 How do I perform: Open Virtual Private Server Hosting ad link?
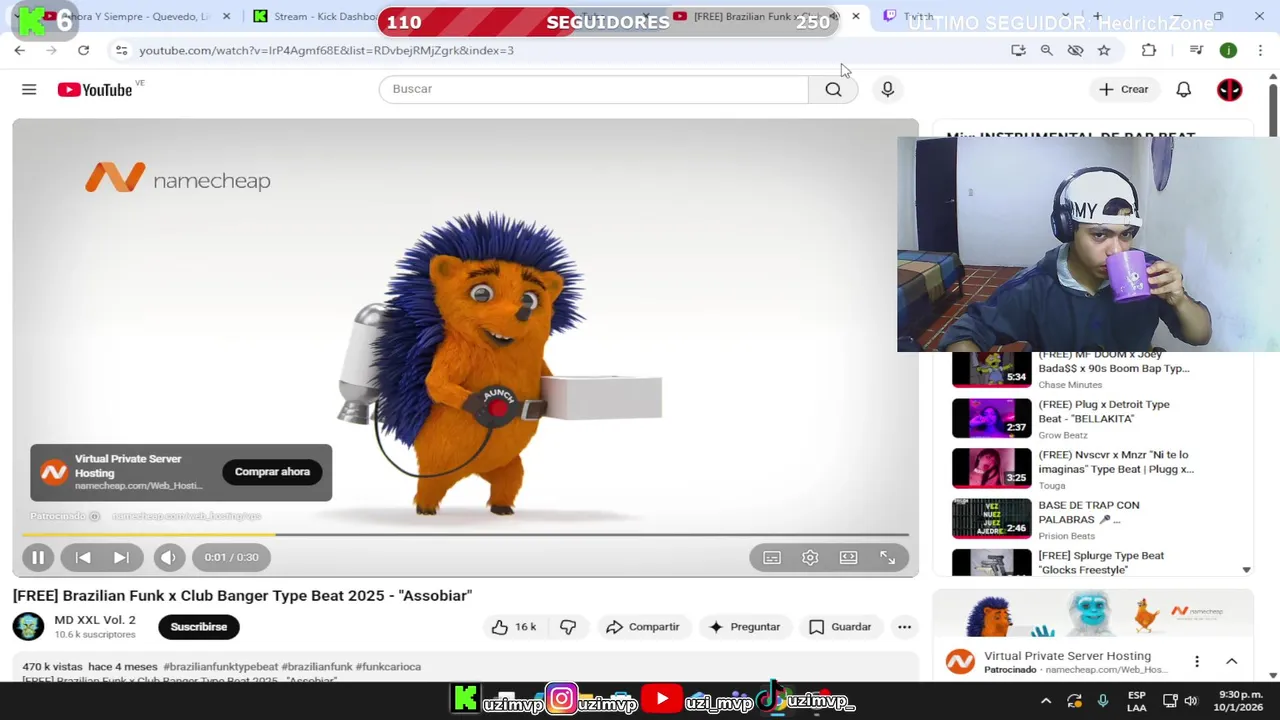(1067, 656)
